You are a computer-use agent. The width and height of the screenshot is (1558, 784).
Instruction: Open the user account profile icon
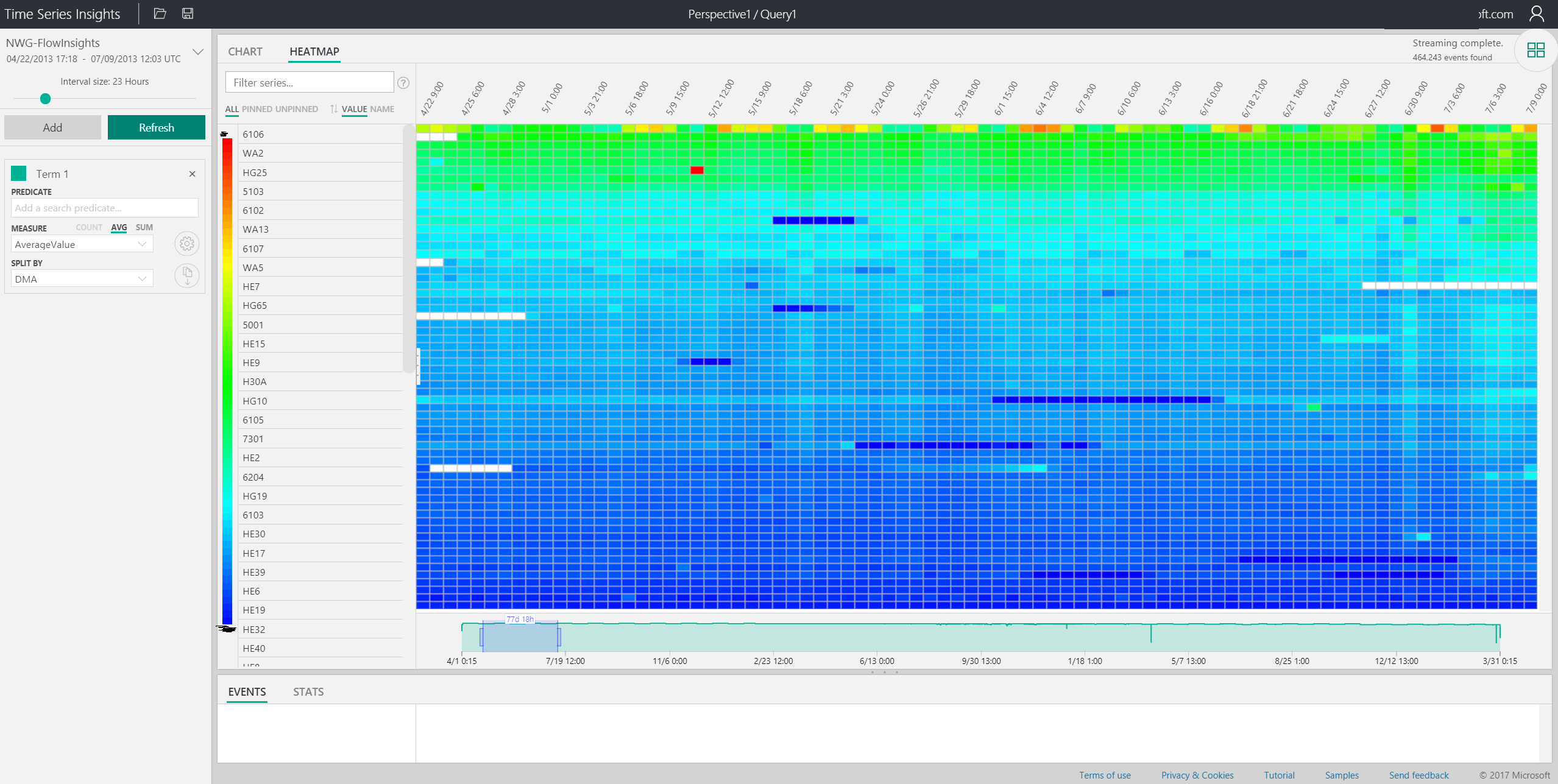point(1537,13)
